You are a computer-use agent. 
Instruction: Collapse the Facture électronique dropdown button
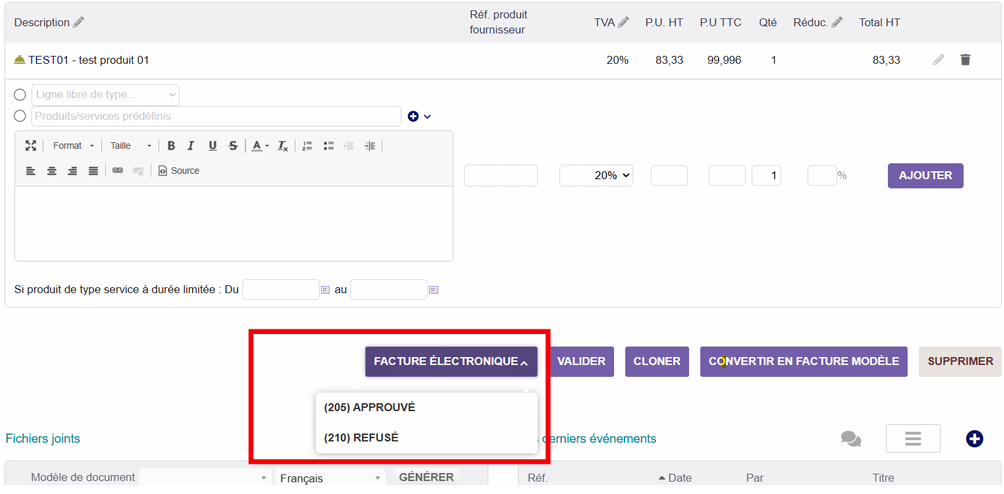pyautogui.click(x=451, y=362)
